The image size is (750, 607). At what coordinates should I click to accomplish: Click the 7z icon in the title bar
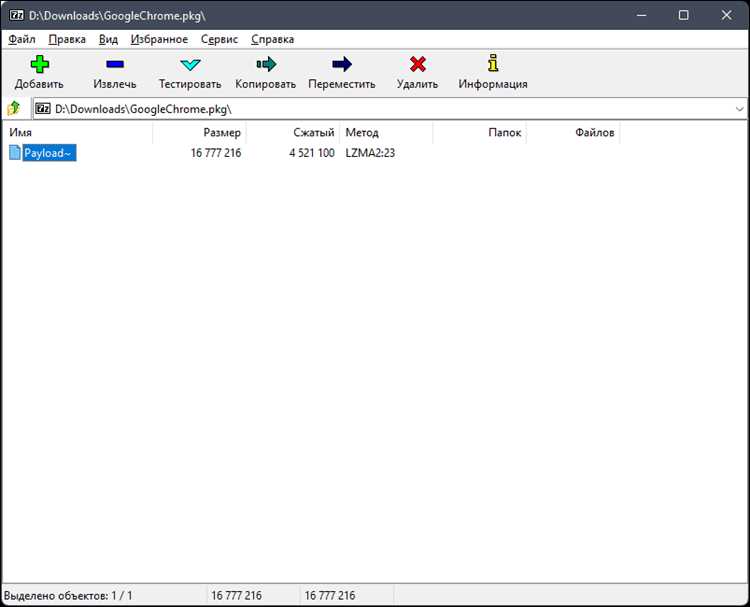pyautogui.click(x=17, y=15)
